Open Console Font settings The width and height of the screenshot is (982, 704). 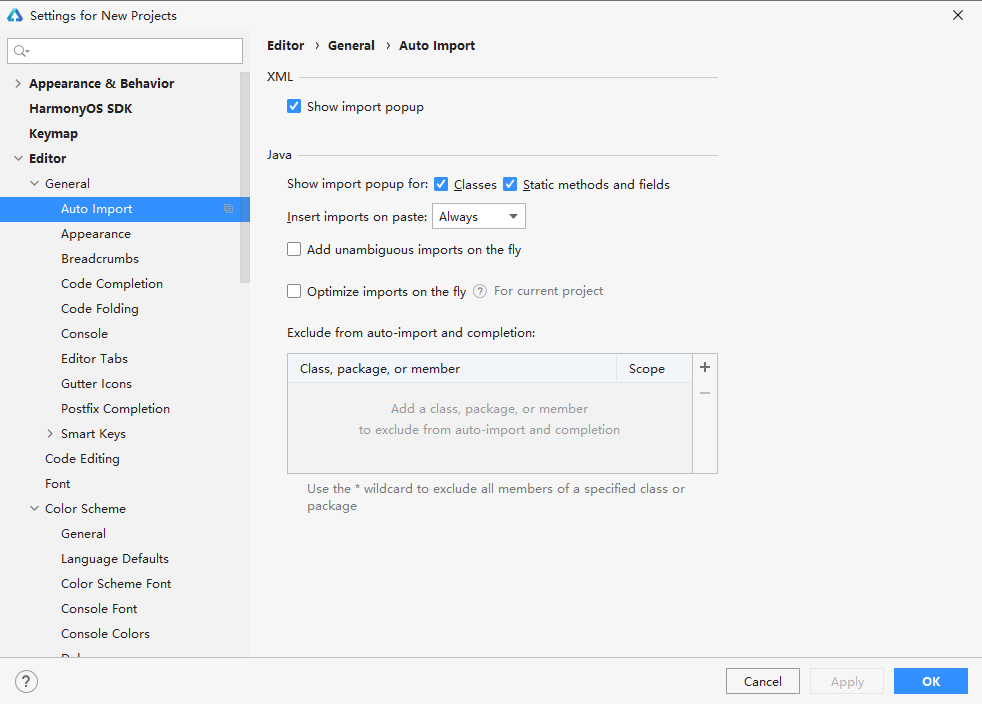coord(99,609)
